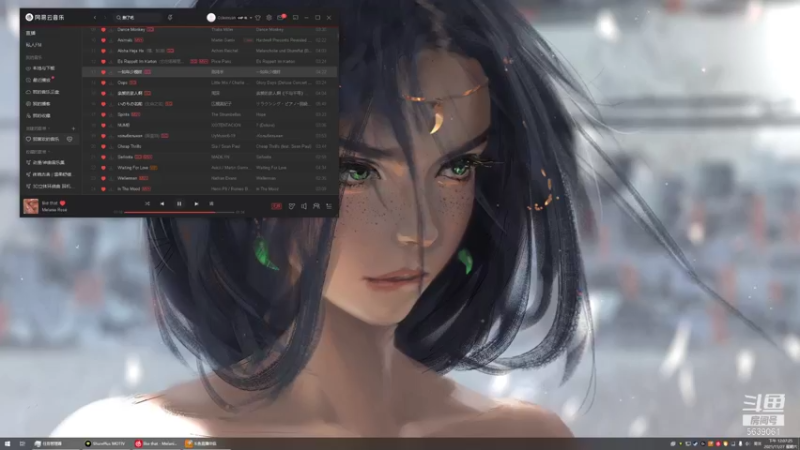Open the Windows Start button
The height and width of the screenshot is (450, 800).
pyautogui.click(x=7, y=444)
